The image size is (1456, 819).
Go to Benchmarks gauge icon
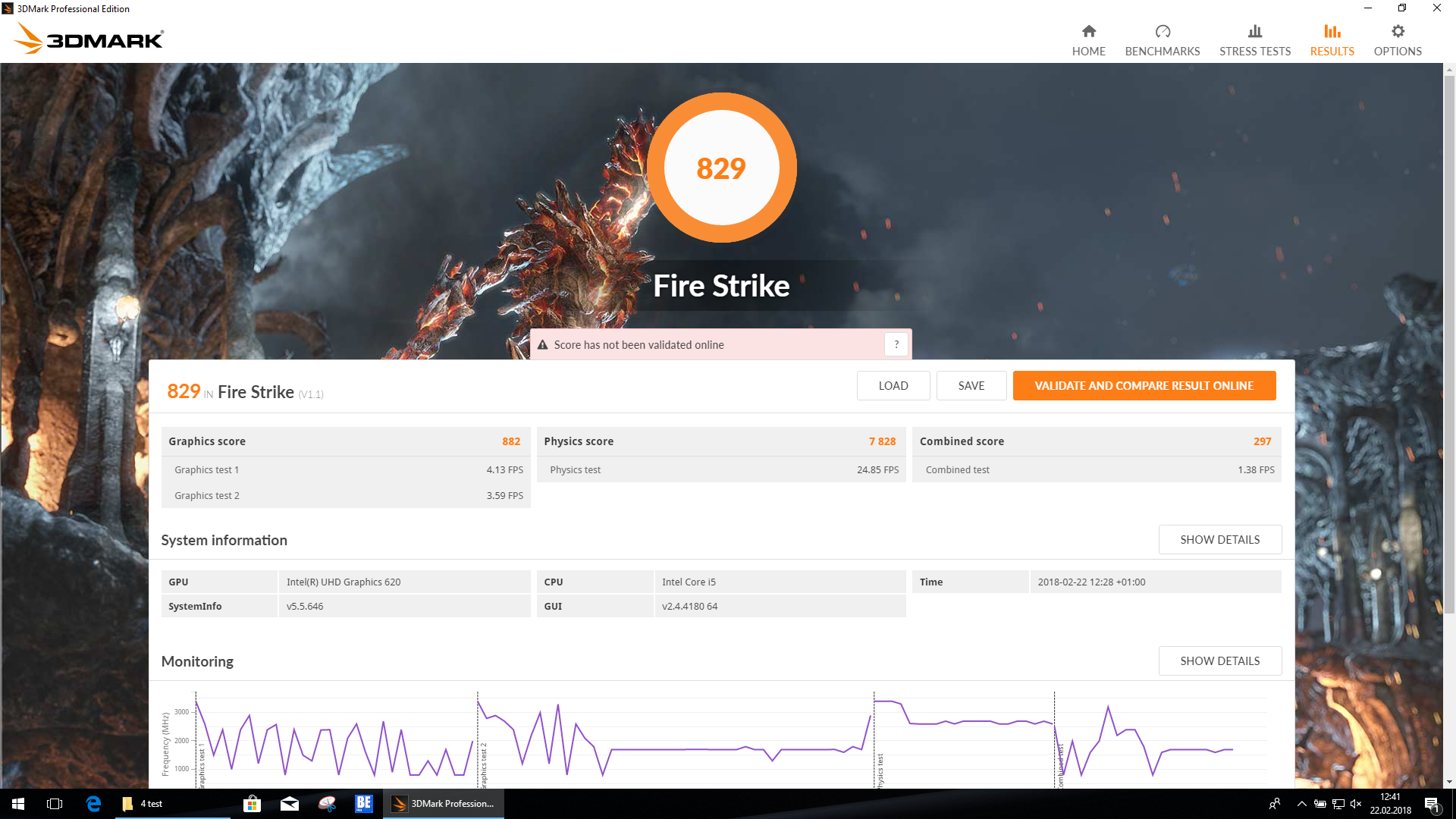(1162, 32)
